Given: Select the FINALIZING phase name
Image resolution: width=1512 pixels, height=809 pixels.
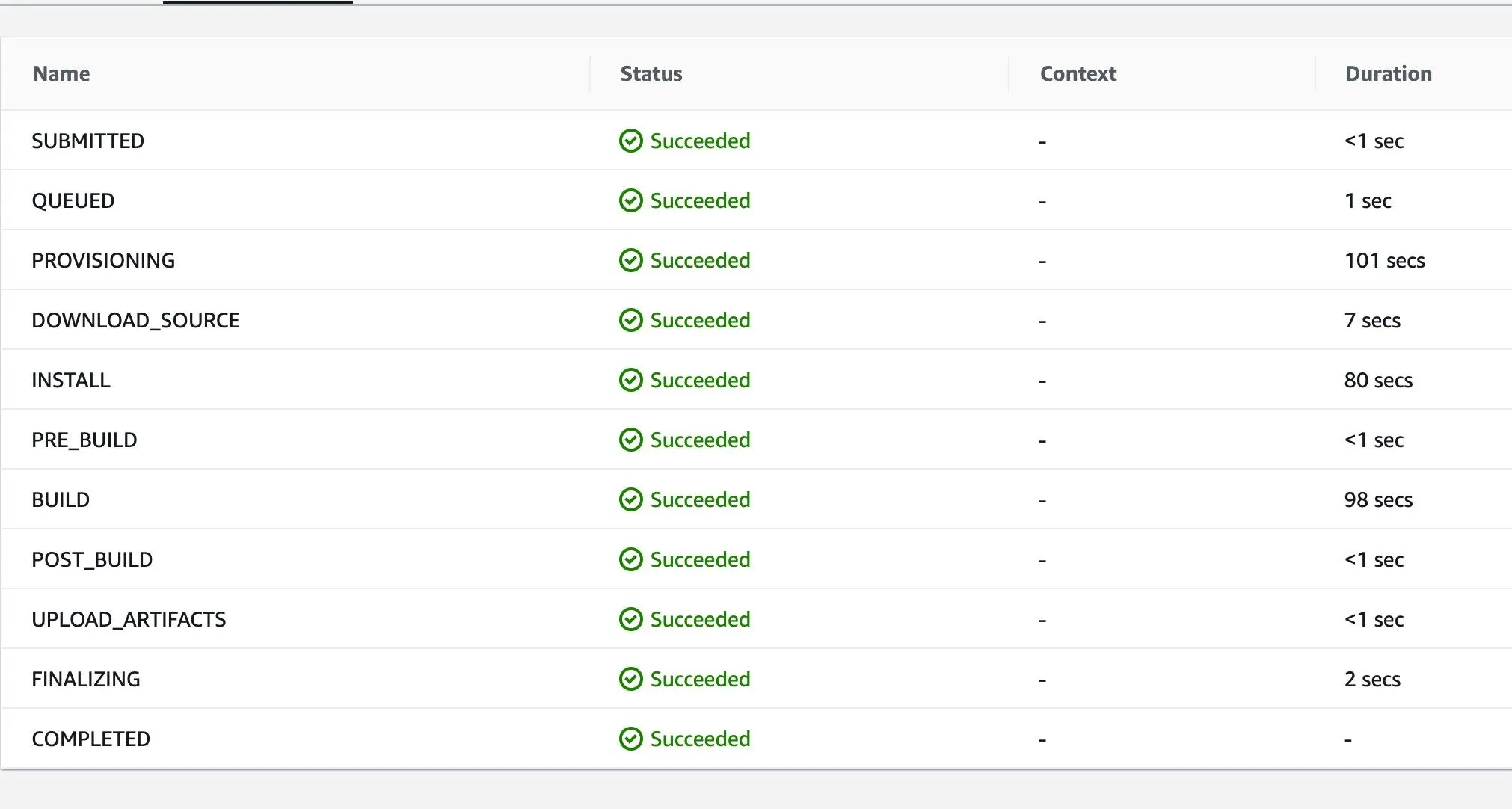Looking at the screenshot, I should (86, 679).
